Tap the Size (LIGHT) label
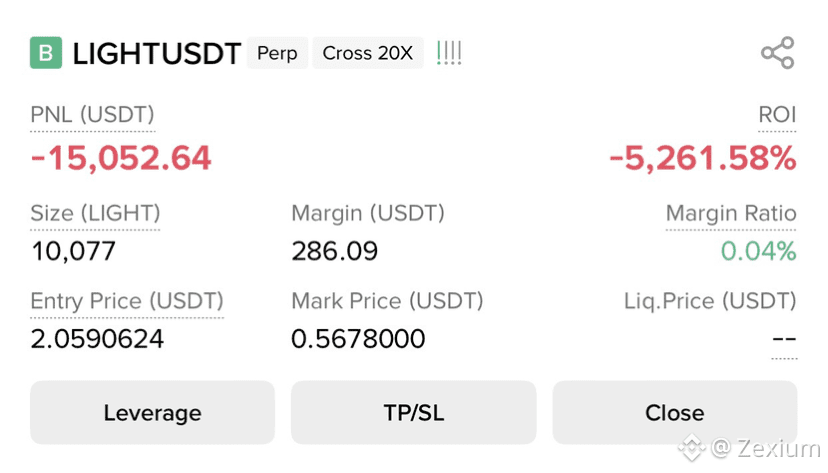The width and height of the screenshot is (828, 473). point(95,213)
